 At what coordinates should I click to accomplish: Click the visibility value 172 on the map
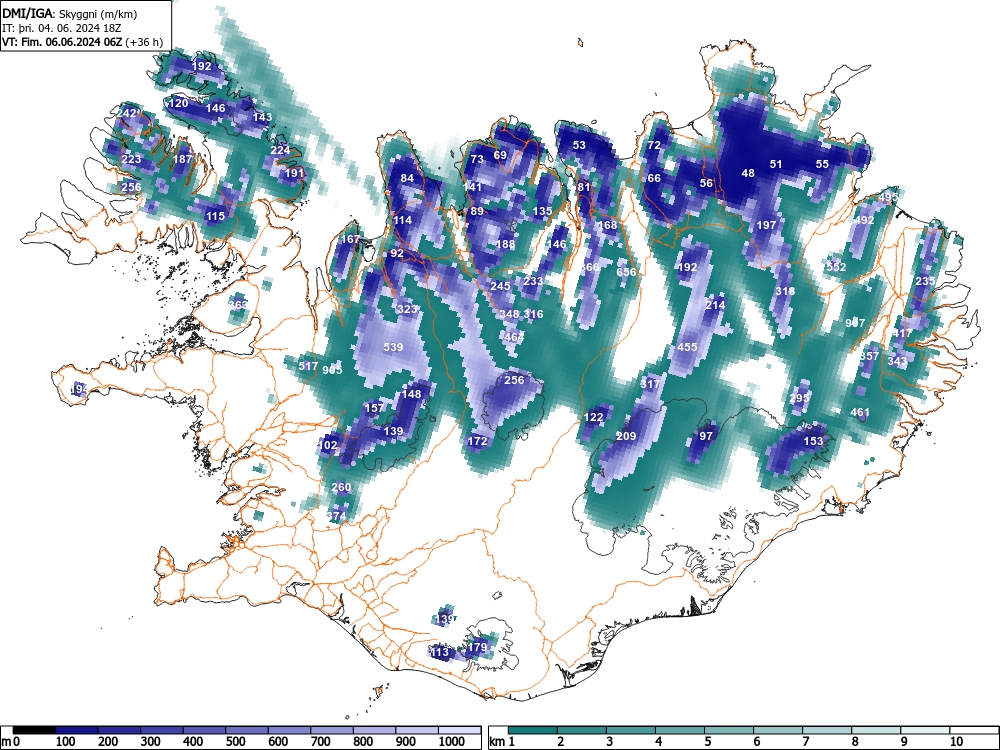[x=478, y=441]
